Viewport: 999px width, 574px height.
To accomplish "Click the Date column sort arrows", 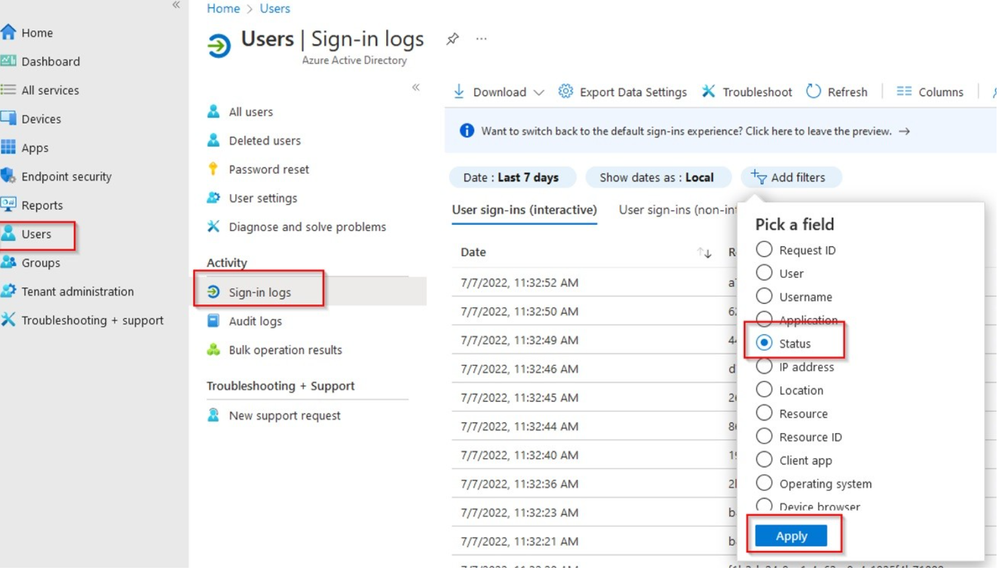I will [x=704, y=252].
